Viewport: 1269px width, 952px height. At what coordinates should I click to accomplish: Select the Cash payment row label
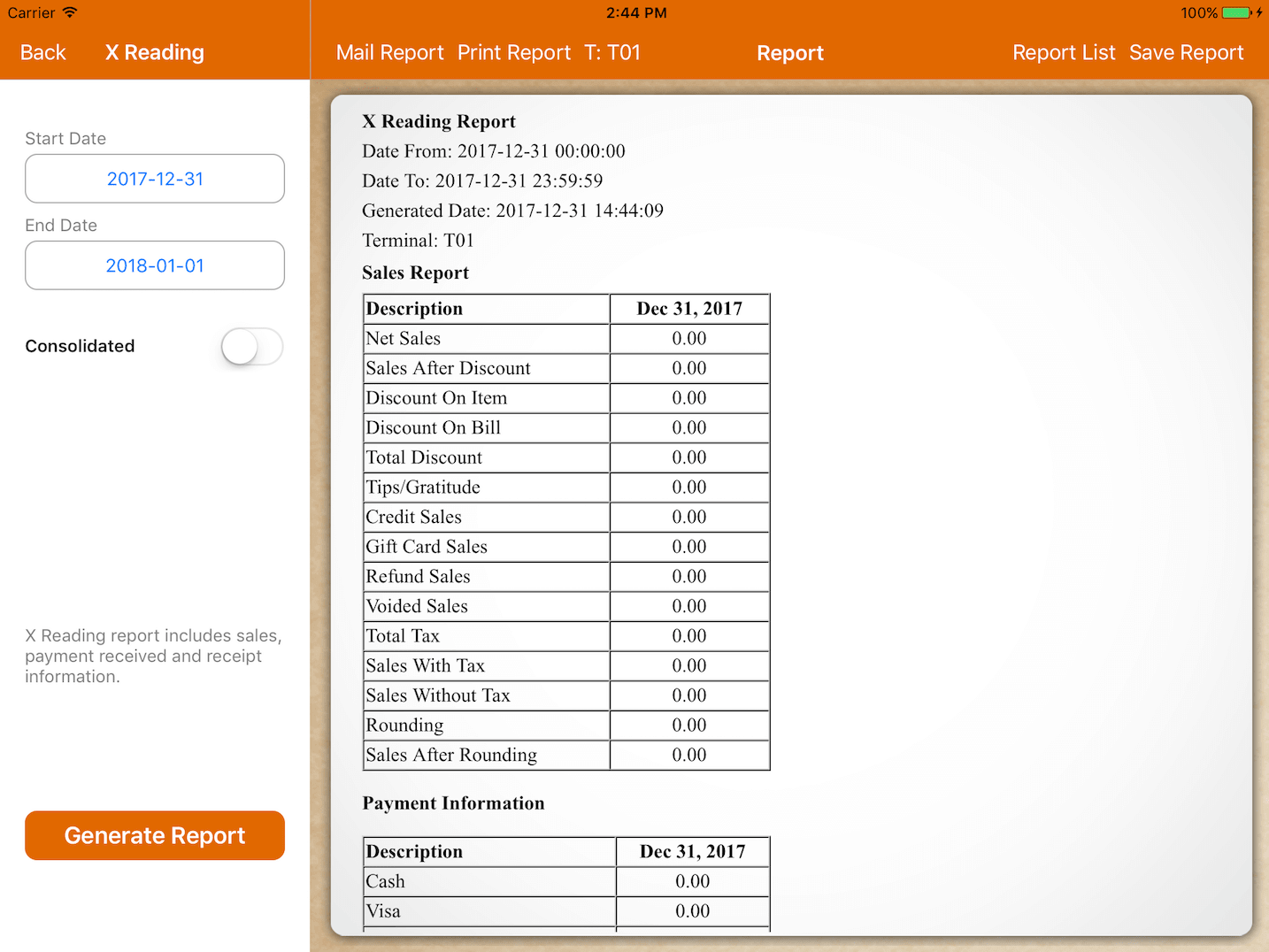tap(386, 882)
